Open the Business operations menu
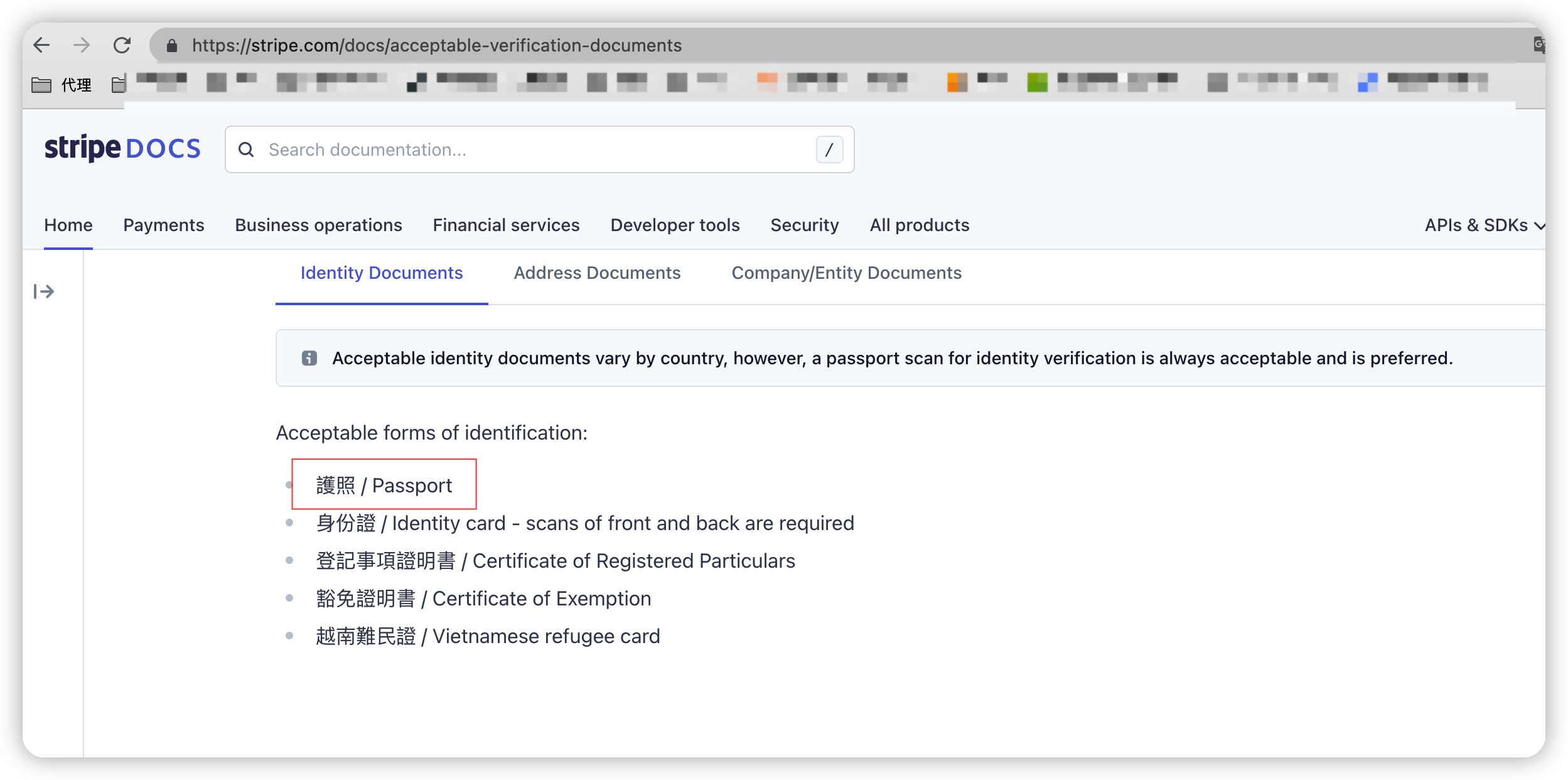1568x780 pixels. pyautogui.click(x=318, y=225)
